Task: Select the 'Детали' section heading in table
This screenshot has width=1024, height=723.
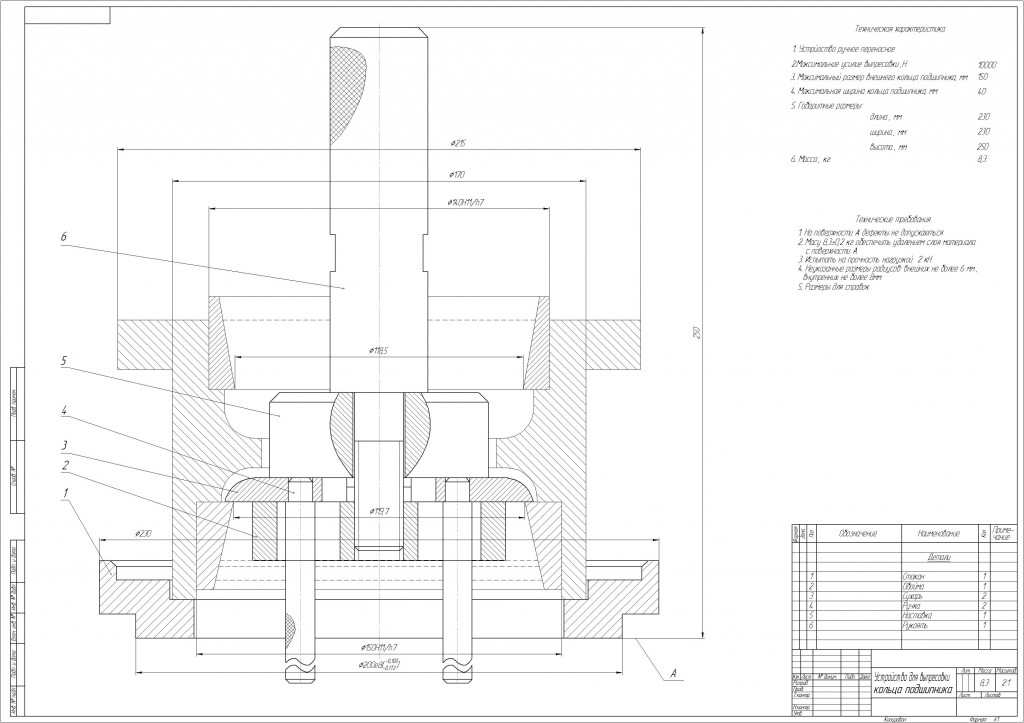Action: [938, 557]
